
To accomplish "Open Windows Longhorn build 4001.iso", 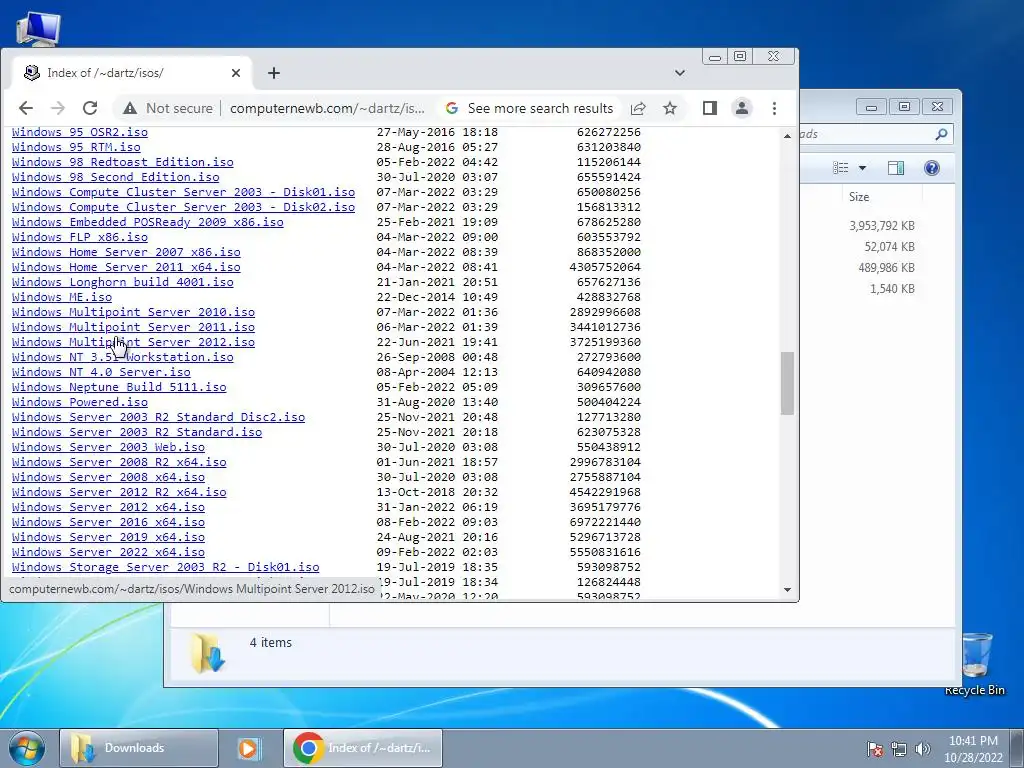I will pyautogui.click(x=122, y=282).
